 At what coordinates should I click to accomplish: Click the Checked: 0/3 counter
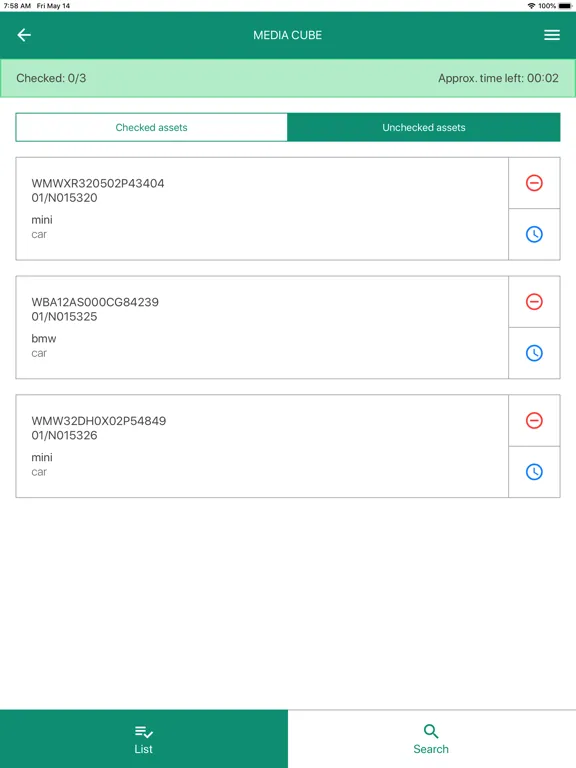click(x=51, y=78)
